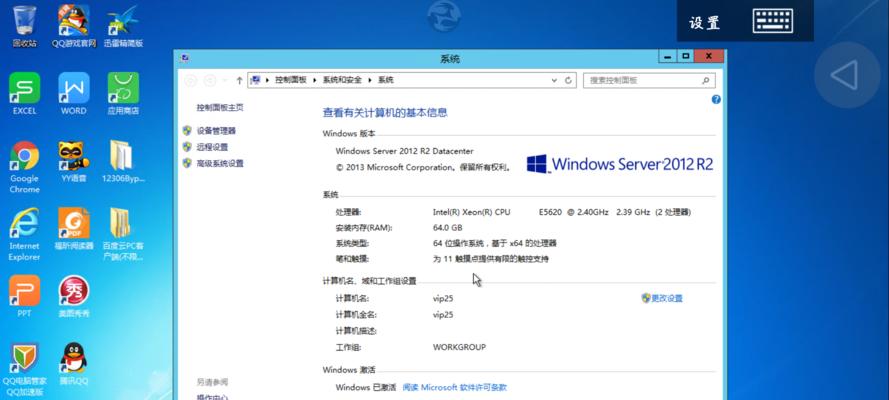Select the 12306Byp folder on the desktop
889x400 pixels.
pyautogui.click(x=123, y=161)
